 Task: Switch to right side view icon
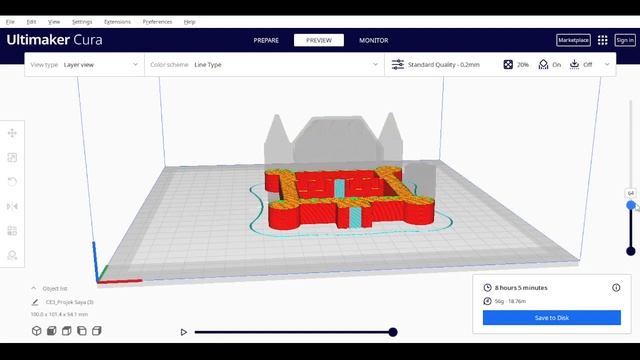coord(97,331)
